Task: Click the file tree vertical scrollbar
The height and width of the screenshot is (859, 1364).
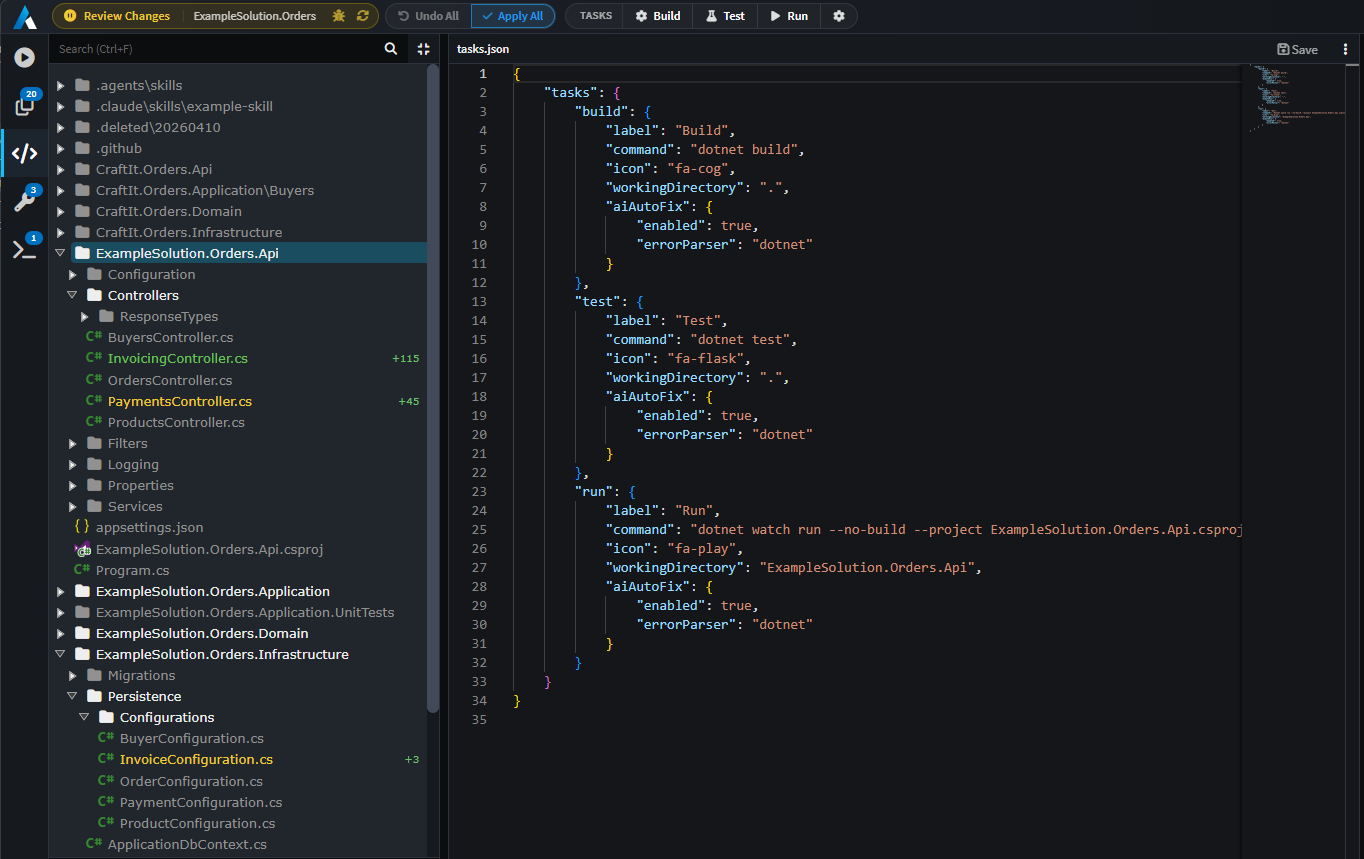Action: click(x=433, y=388)
